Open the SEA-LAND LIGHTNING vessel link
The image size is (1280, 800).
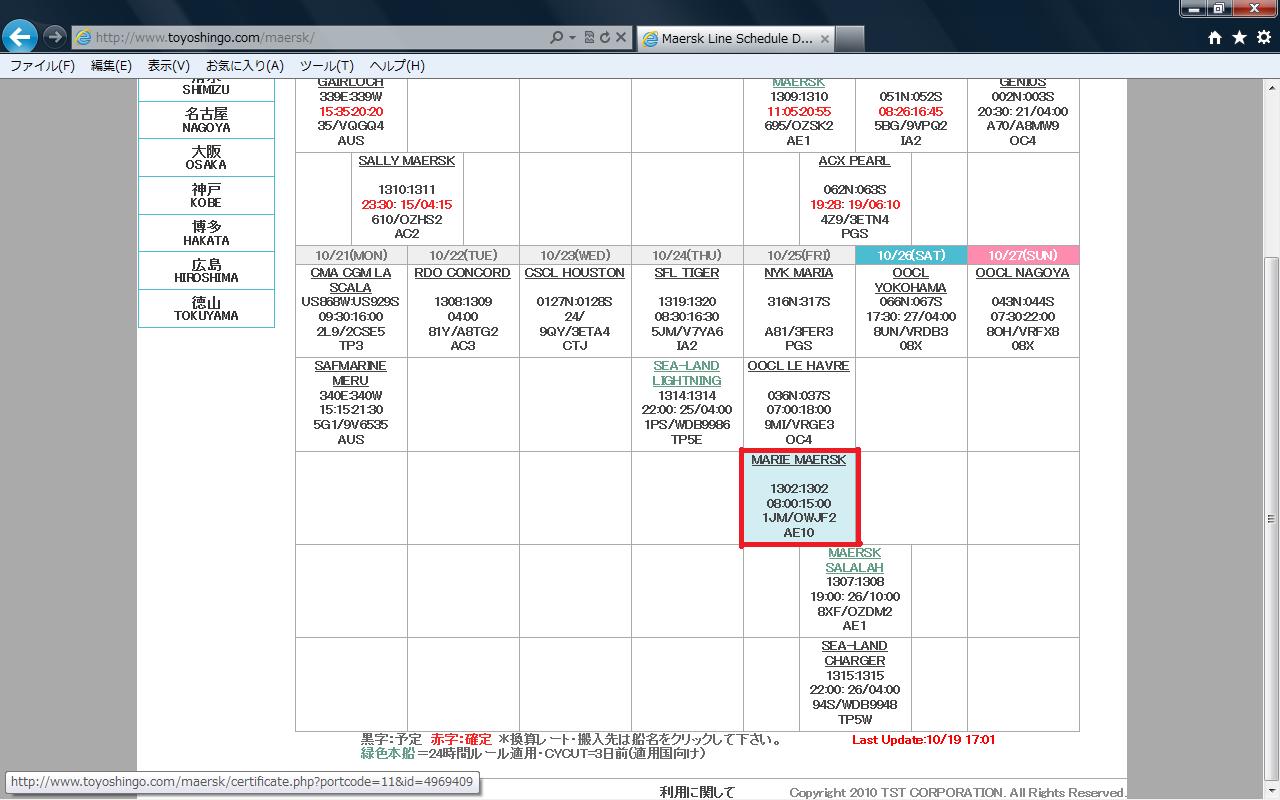click(687, 373)
